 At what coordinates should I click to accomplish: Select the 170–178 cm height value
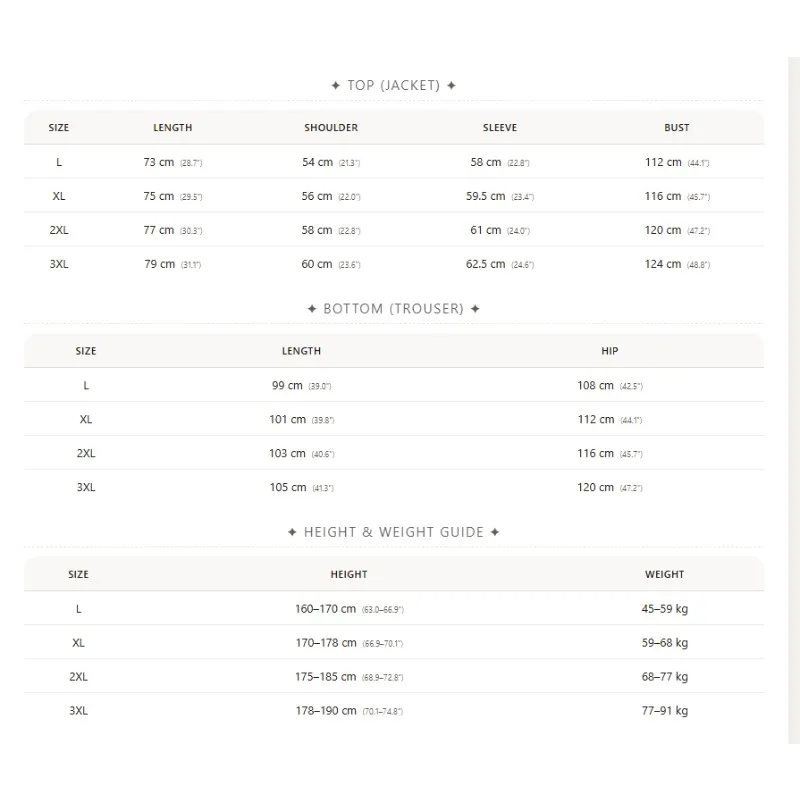[326, 643]
